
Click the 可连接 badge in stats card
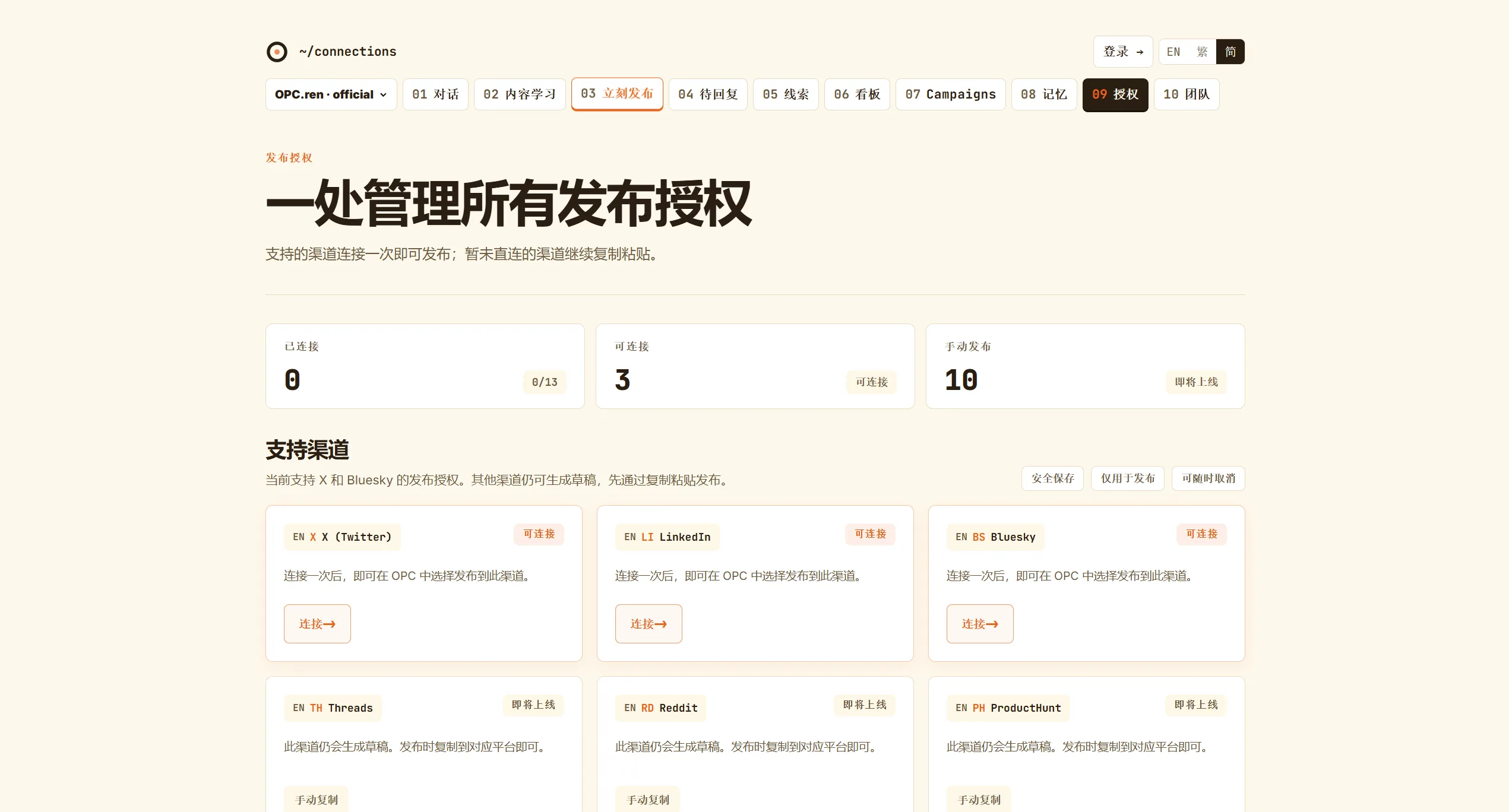click(872, 382)
